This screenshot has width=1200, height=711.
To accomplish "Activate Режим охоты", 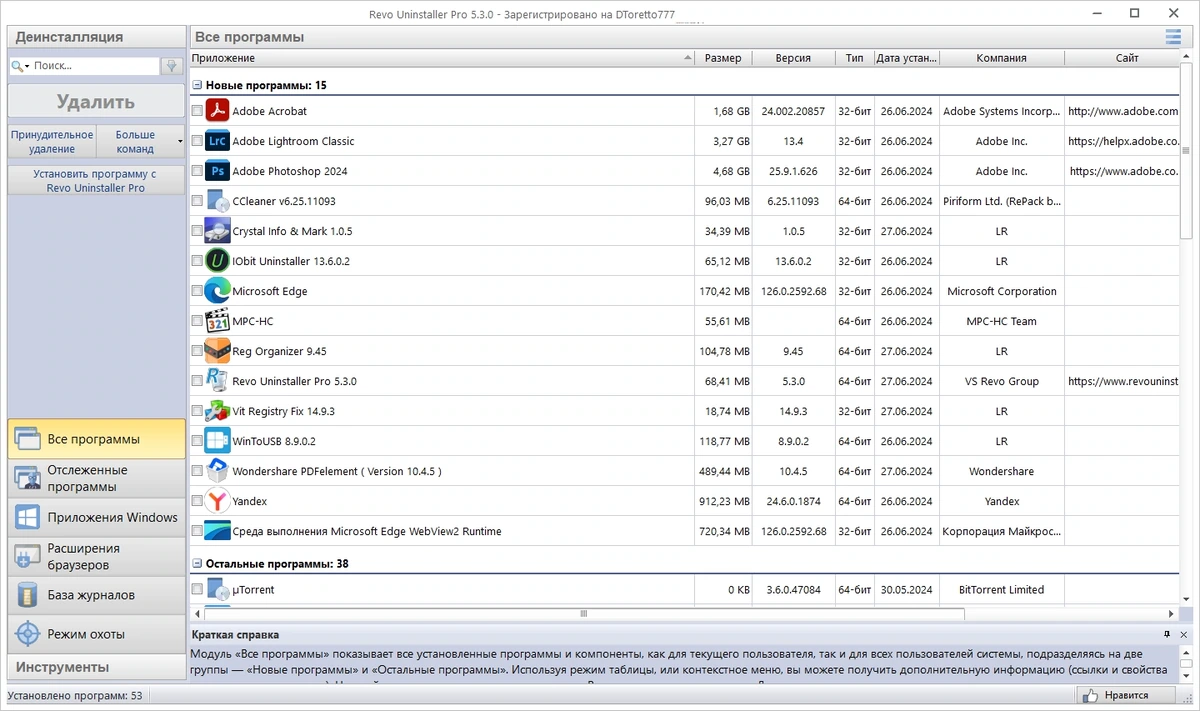I will [x=96, y=634].
